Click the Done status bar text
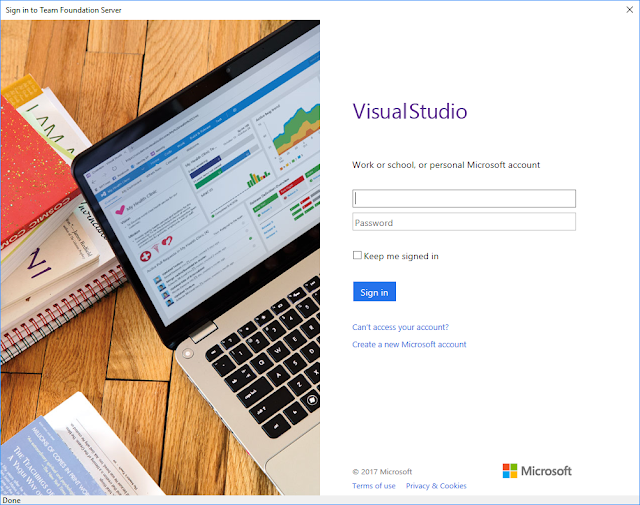Screen dimensions: 640x505 click(11, 500)
